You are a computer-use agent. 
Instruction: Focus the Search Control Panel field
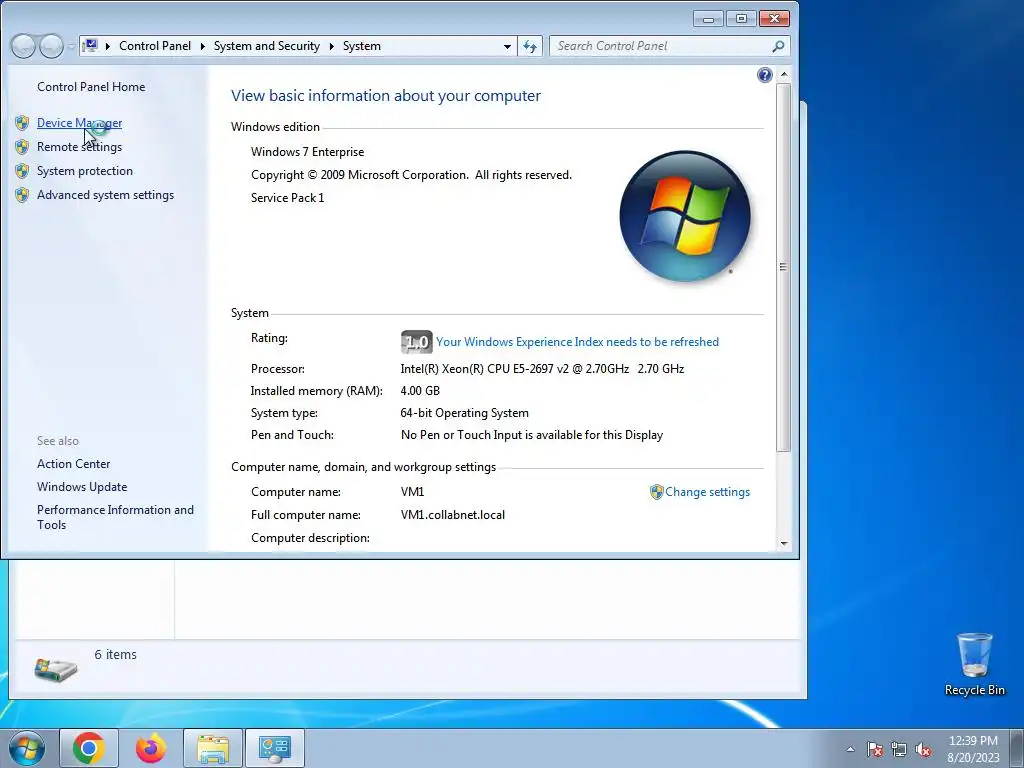[x=660, y=46]
